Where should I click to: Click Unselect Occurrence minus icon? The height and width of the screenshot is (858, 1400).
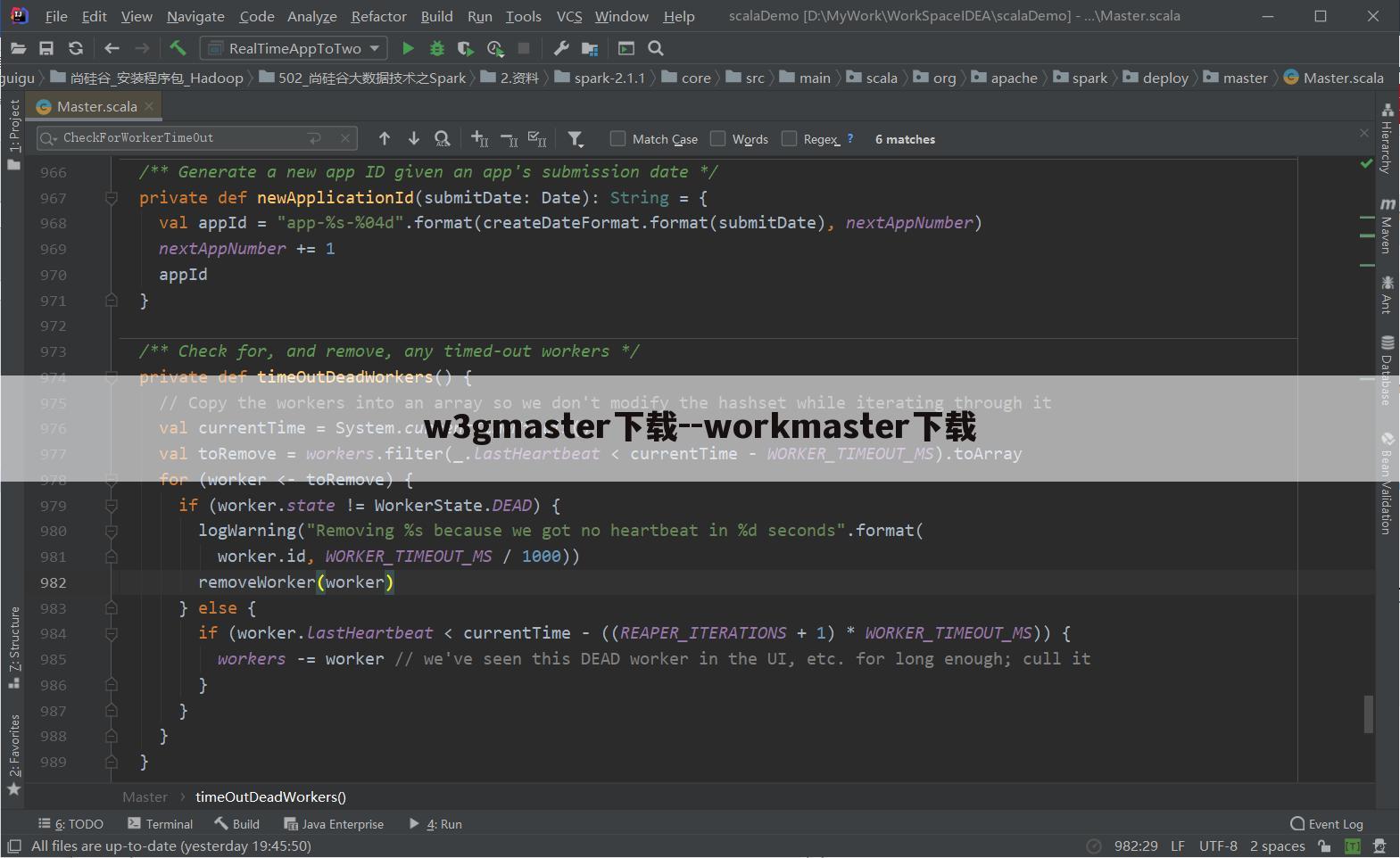(509, 138)
